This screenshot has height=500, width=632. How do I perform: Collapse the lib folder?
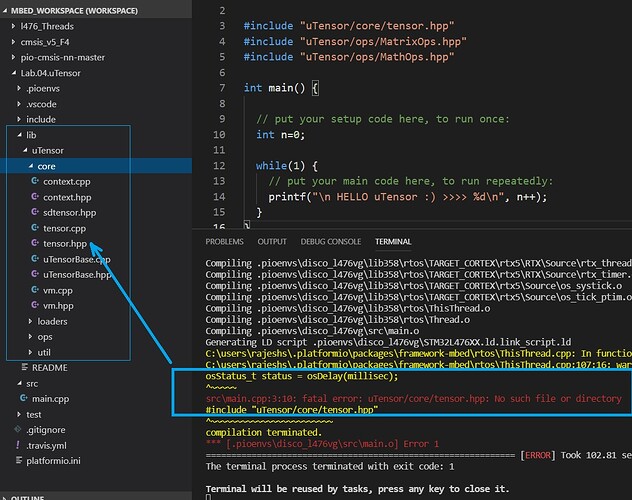tap(19, 135)
